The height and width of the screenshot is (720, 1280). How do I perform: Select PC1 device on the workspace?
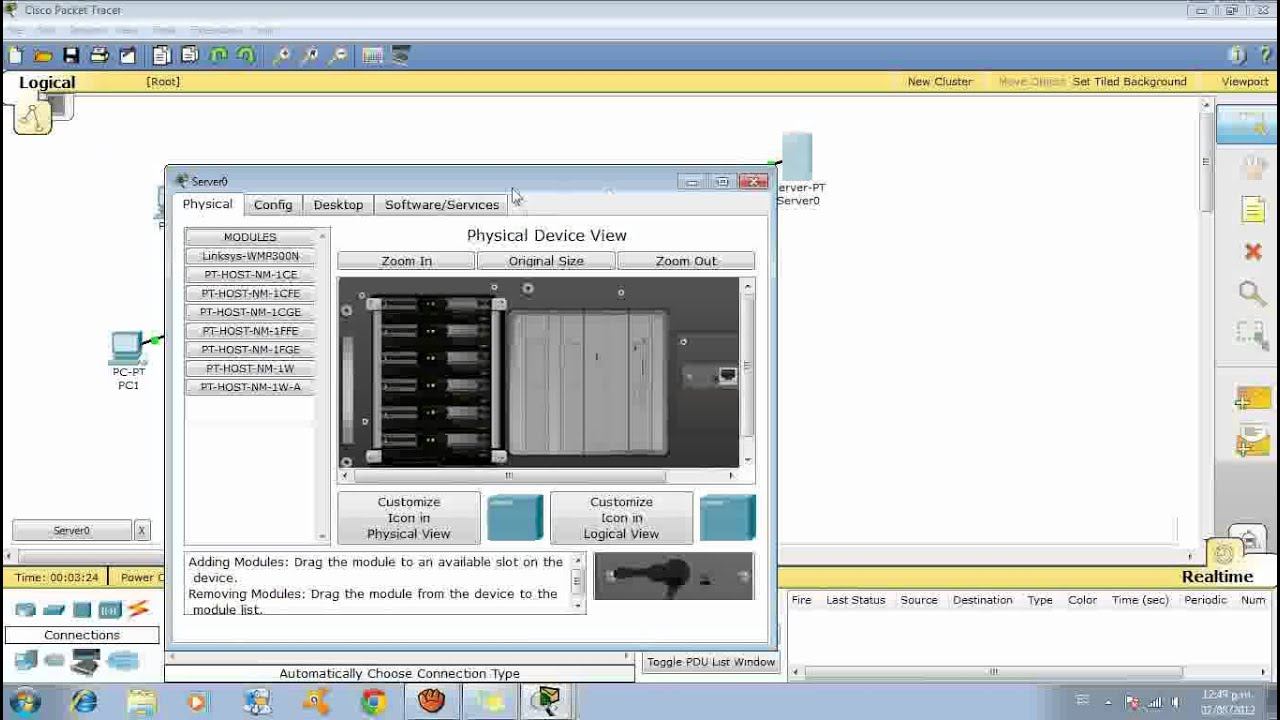pyautogui.click(x=127, y=349)
